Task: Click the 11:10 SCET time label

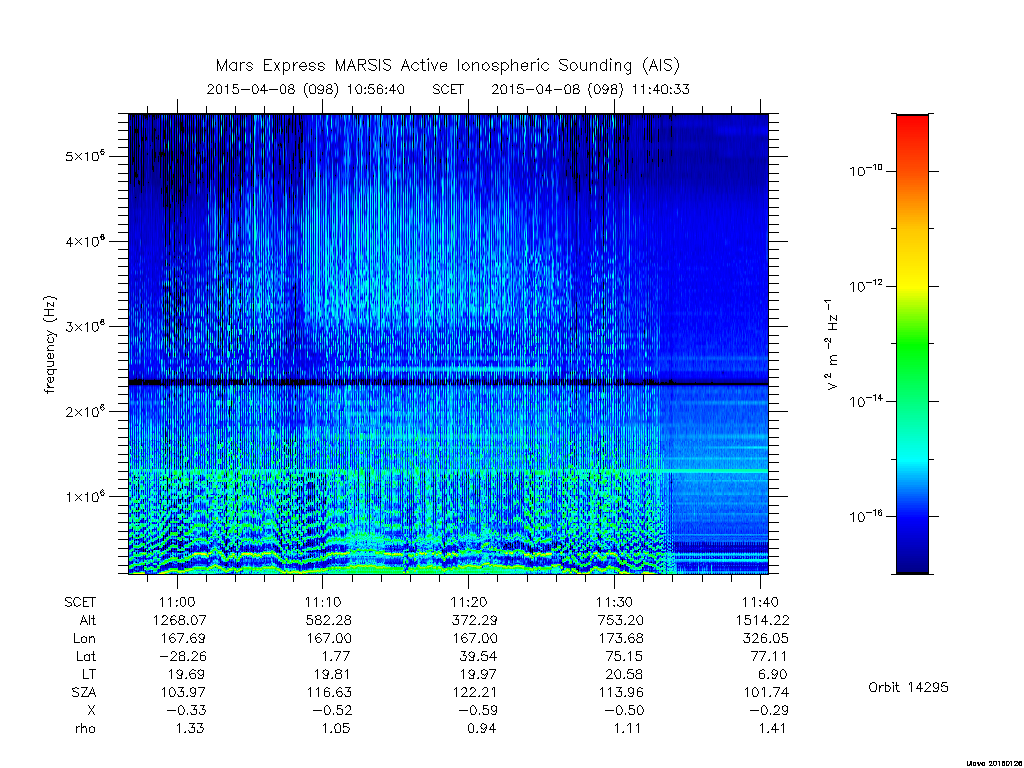Action: pyautogui.click(x=323, y=602)
